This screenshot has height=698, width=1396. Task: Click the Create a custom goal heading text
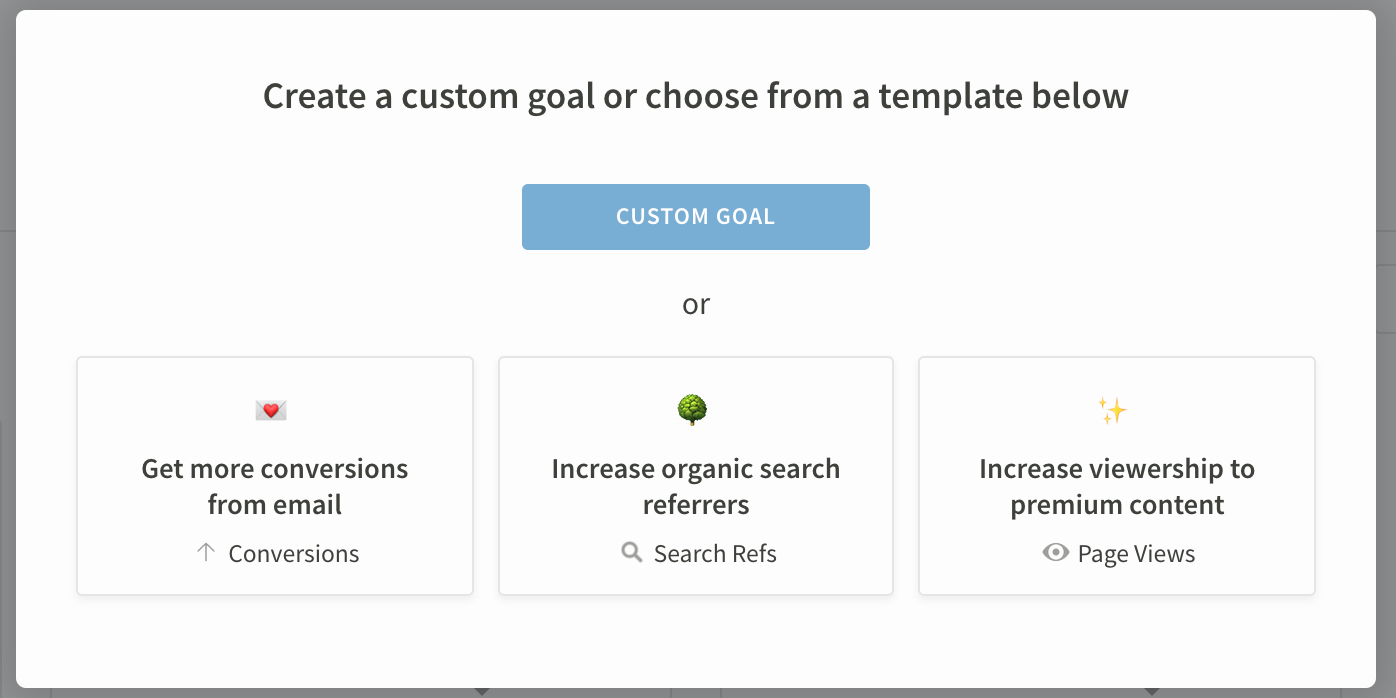696,96
